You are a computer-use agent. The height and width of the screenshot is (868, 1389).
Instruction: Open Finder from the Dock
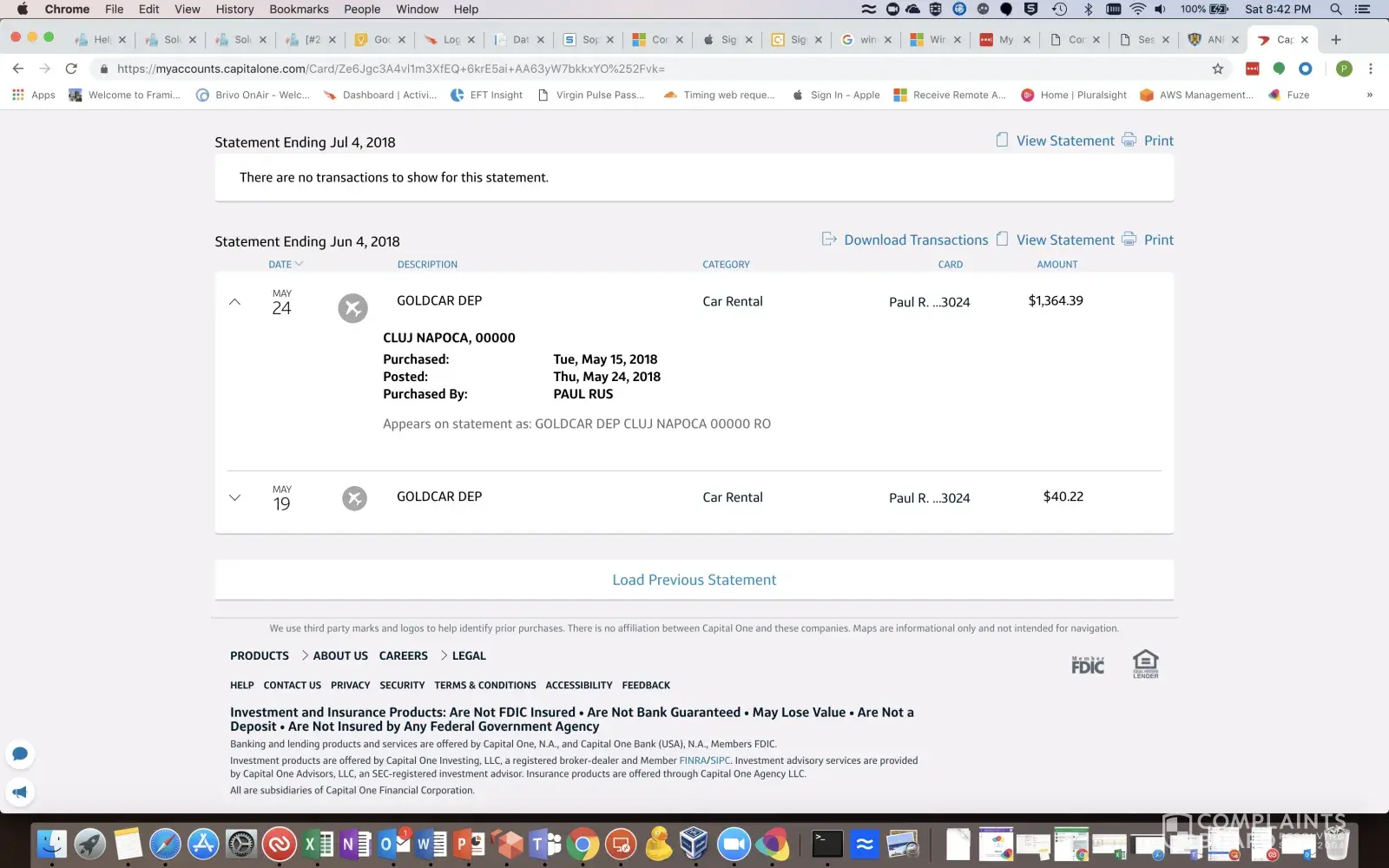[x=51, y=844]
